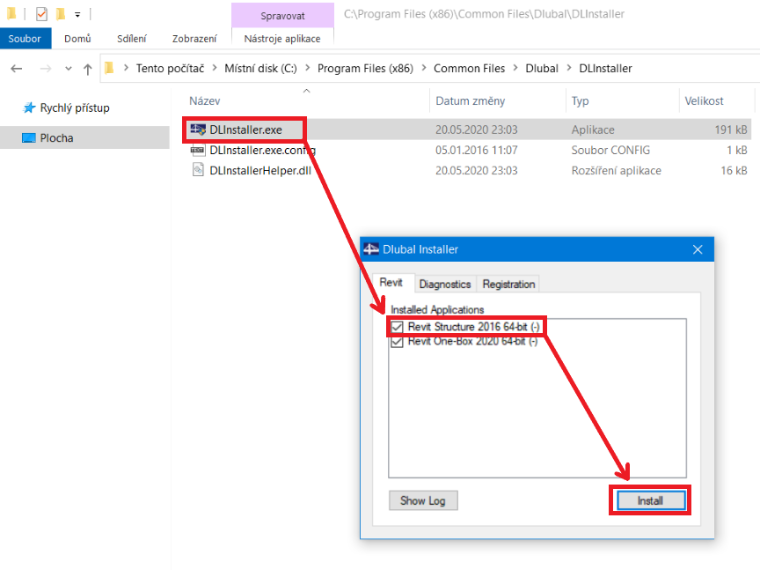This screenshot has height=570, width=760.
Task: Navigate to Dlubal breadcrumb
Action: (x=542, y=68)
